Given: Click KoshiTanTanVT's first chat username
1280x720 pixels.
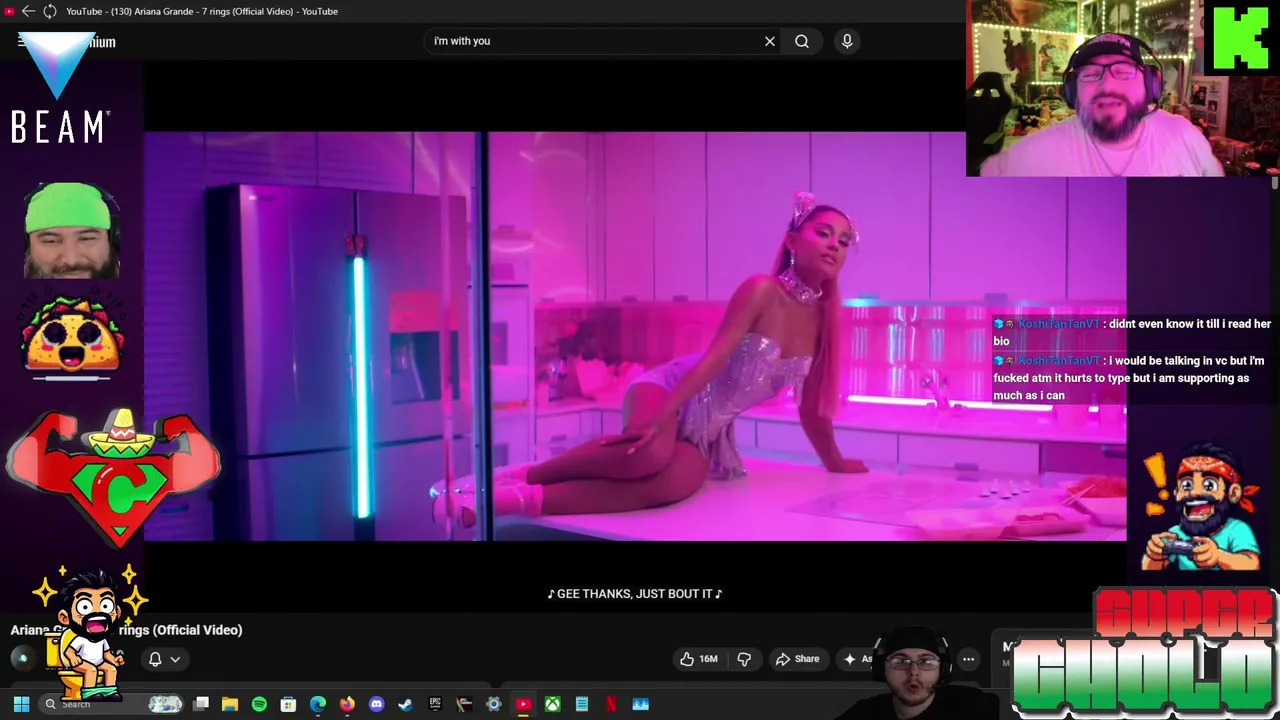Looking at the screenshot, I should [x=1058, y=324].
